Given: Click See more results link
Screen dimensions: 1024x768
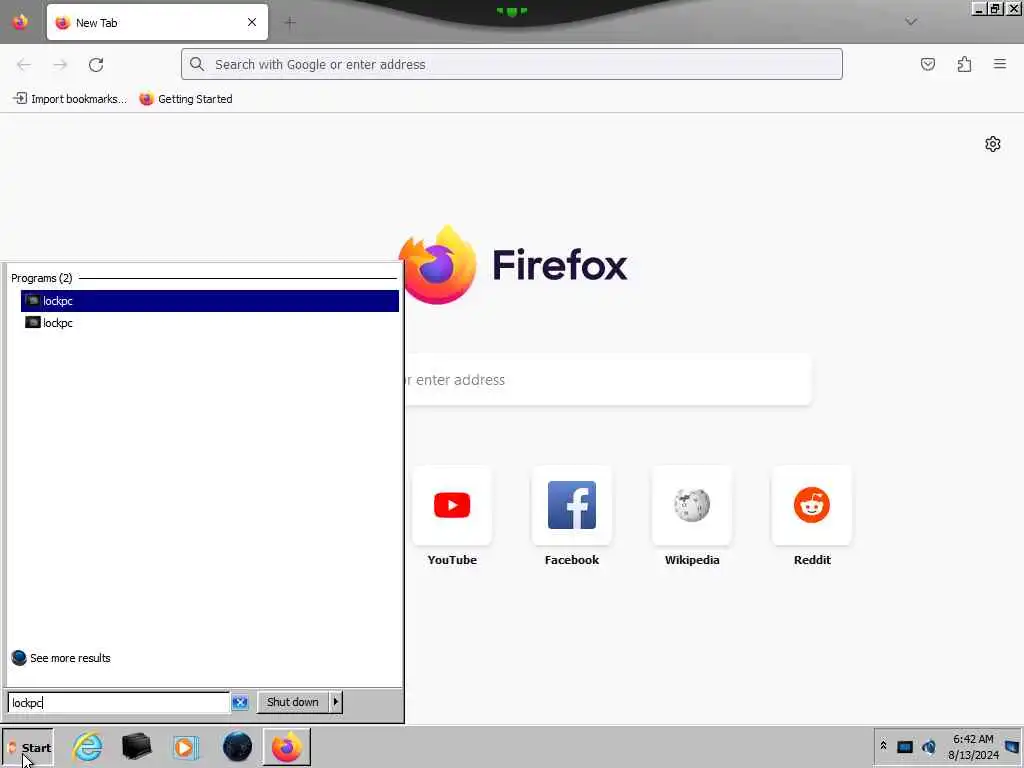Looking at the screenshot, I should click(61, 658).
